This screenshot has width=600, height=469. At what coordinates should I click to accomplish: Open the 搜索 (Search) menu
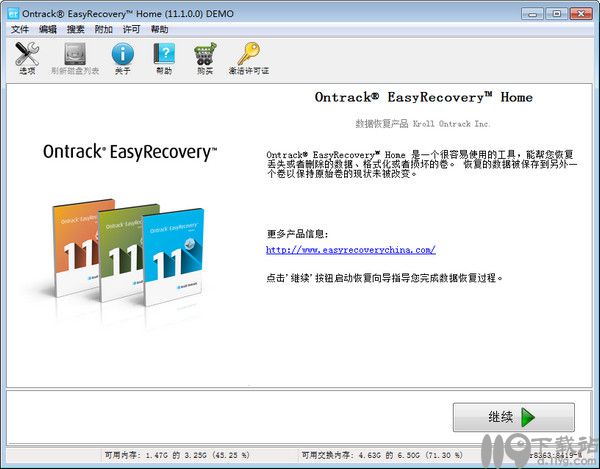click(x=75, y=29)
